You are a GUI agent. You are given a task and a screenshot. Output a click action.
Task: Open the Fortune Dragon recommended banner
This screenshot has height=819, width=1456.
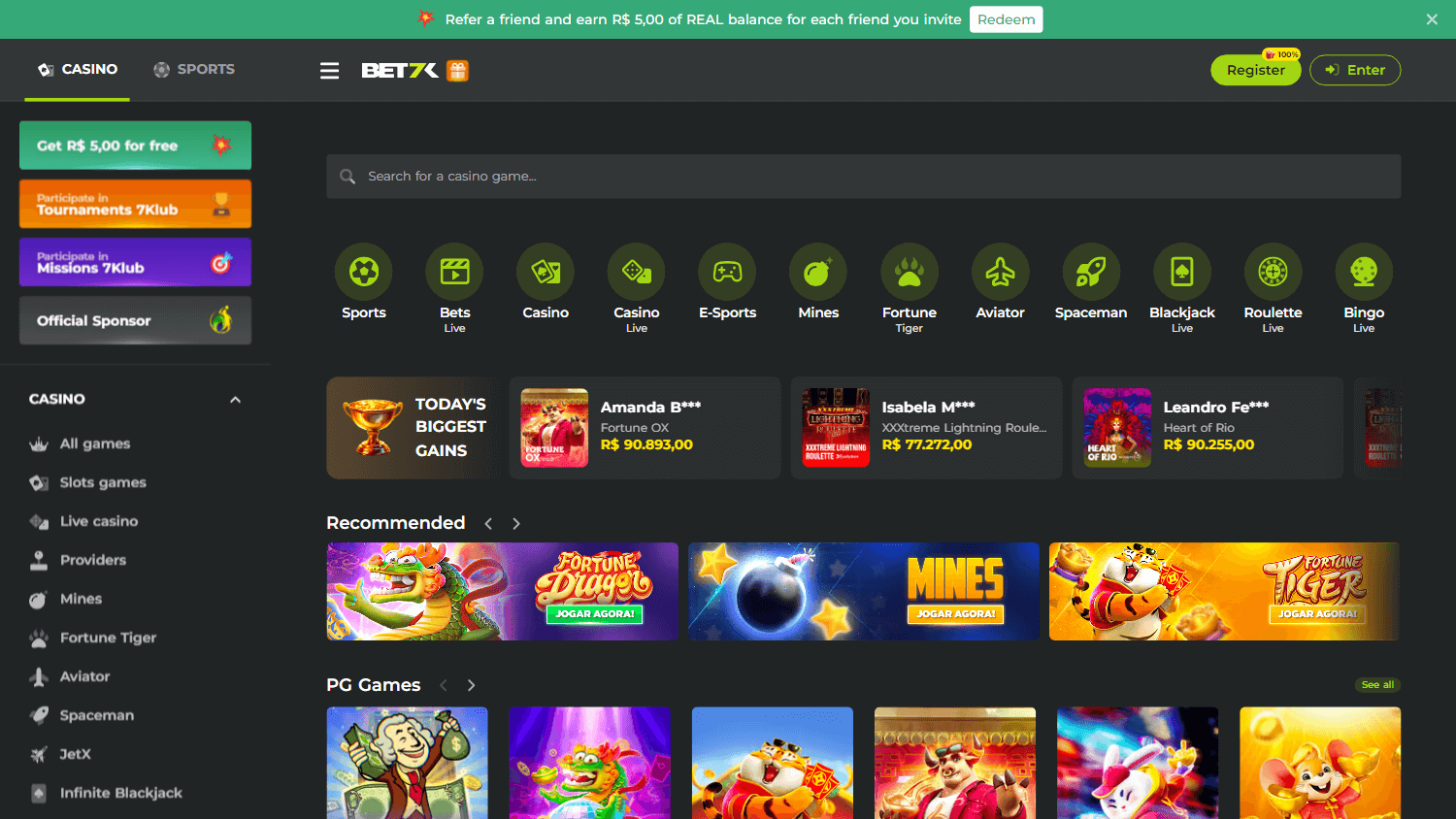click(x=503, y=591)
